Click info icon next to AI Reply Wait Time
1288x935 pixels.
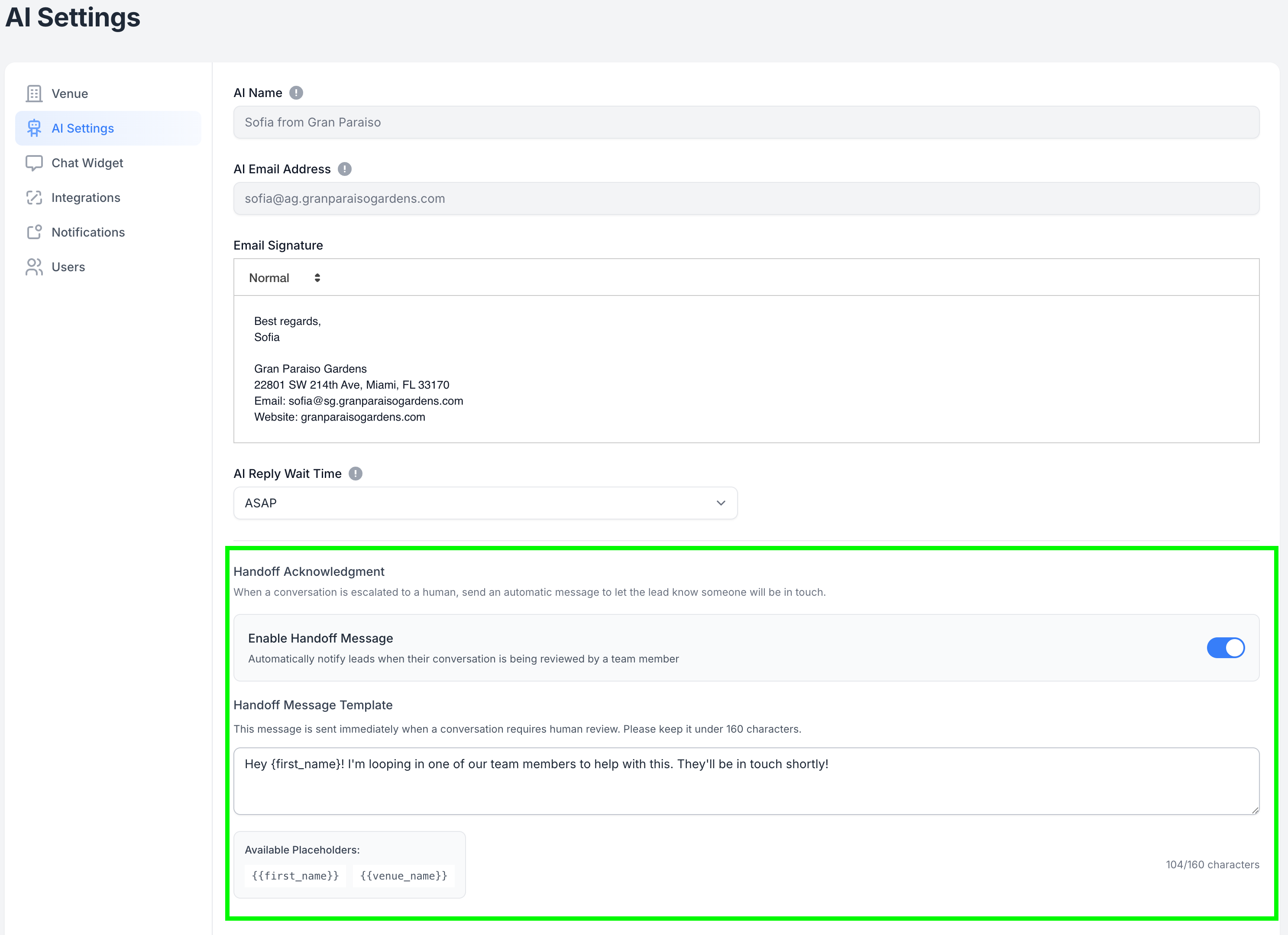[x=356, y=474]
